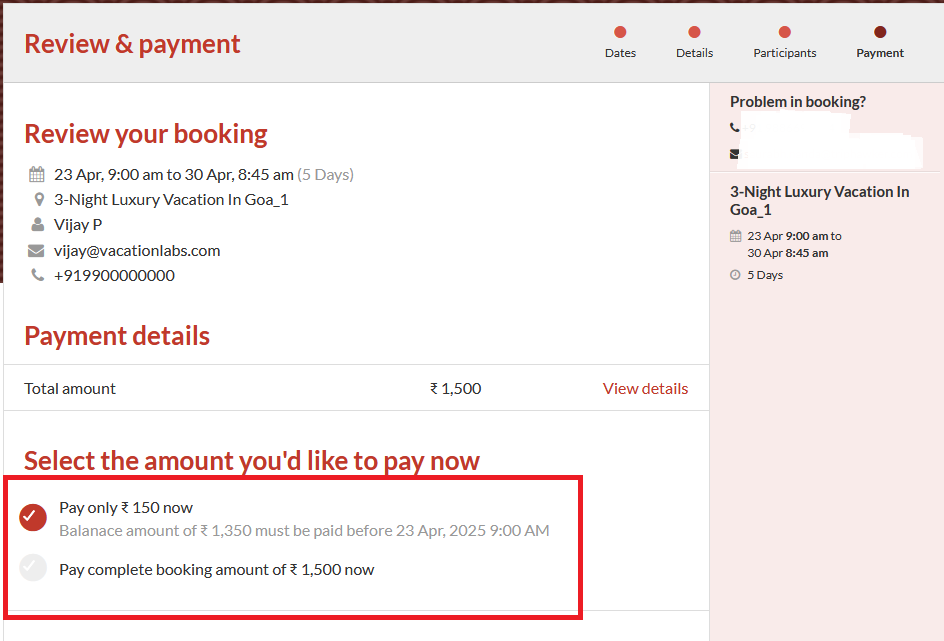This screenshot has height=641, width=944.
Task: Go to the Participants step
Action: [785, 42]
